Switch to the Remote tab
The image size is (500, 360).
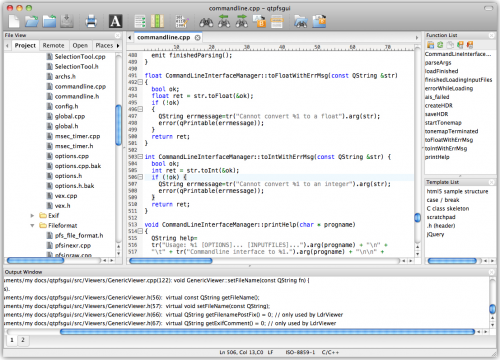(x=53, y=45)
